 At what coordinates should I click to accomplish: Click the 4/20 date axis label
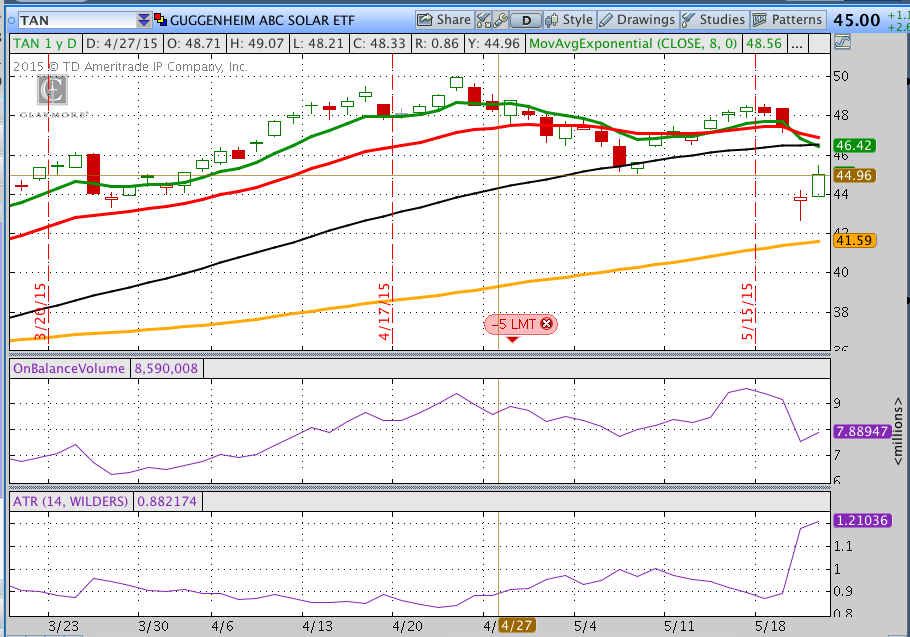click(x=407, y=627)
